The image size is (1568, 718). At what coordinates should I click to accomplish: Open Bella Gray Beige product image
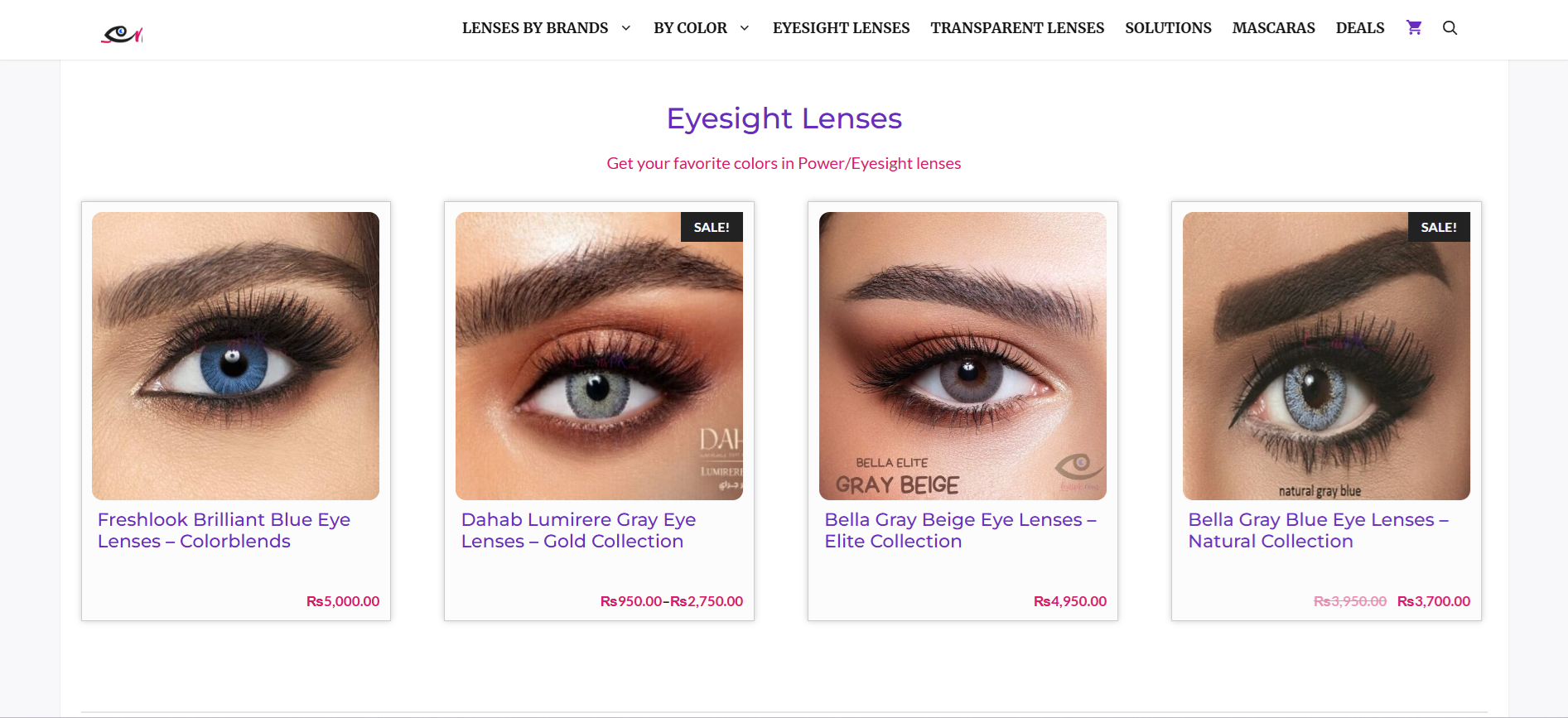pos(963,356)
